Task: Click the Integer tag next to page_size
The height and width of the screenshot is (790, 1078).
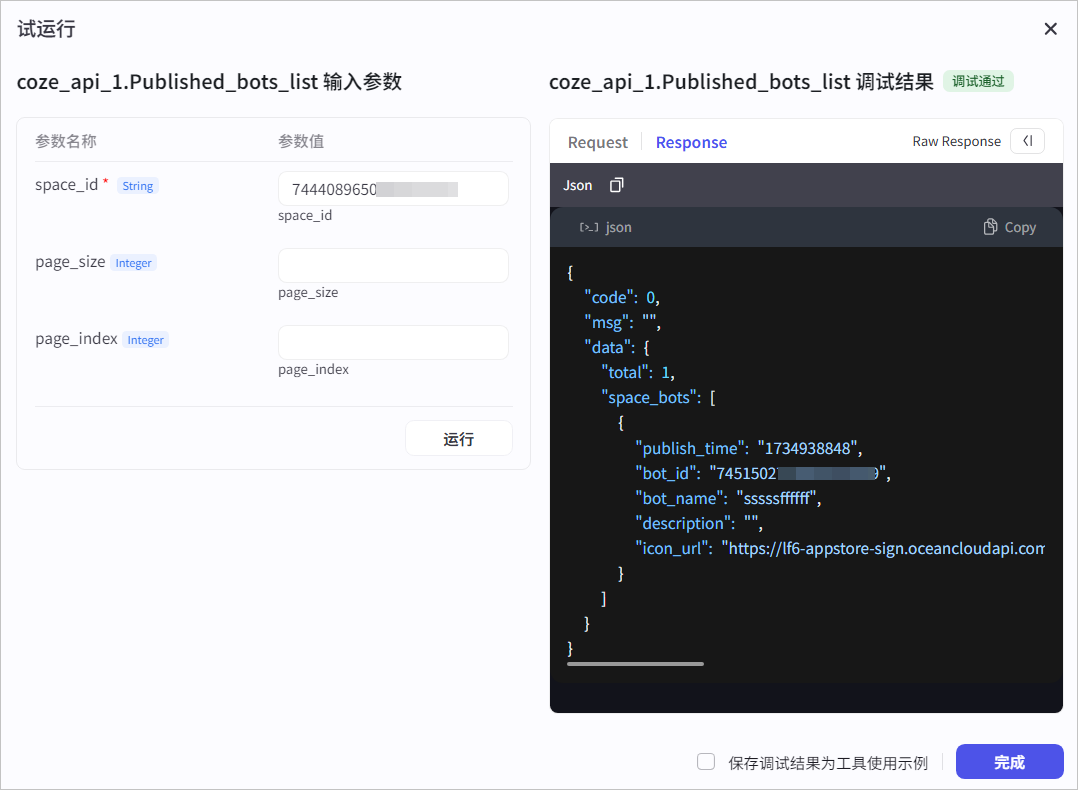Action: pyautogui.click(x=133, y=263)
